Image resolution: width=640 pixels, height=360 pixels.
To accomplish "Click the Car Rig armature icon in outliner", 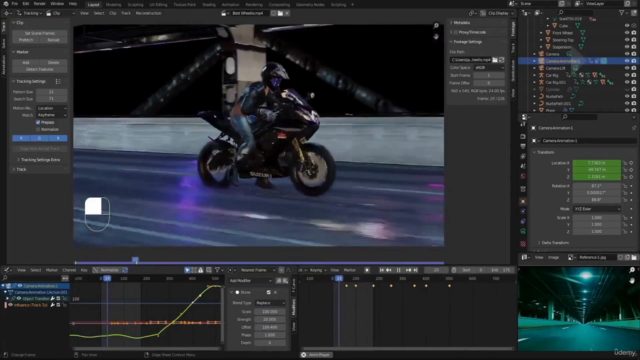I will (541, 75).
